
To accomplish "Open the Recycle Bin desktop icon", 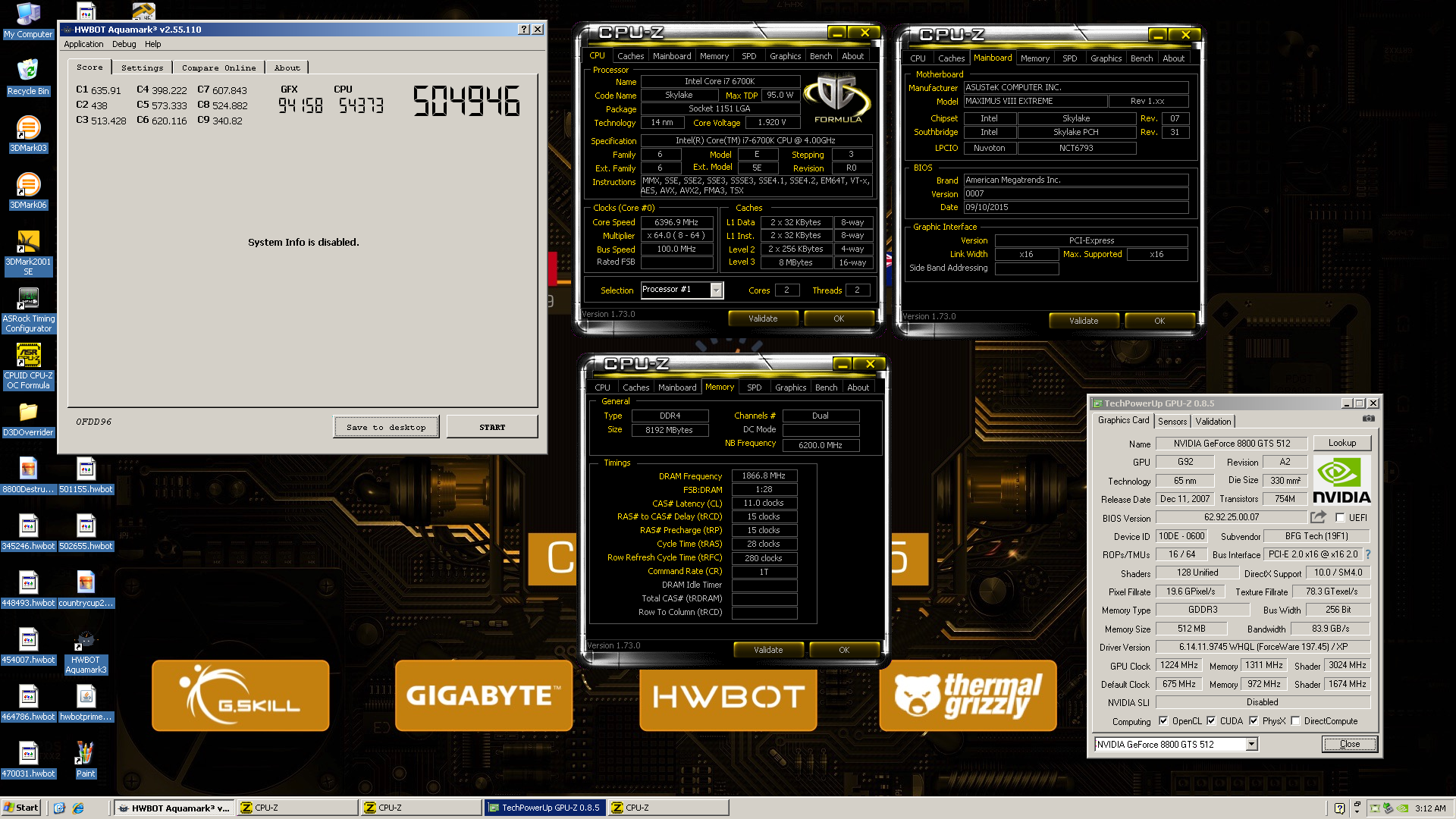I will 28,77.
